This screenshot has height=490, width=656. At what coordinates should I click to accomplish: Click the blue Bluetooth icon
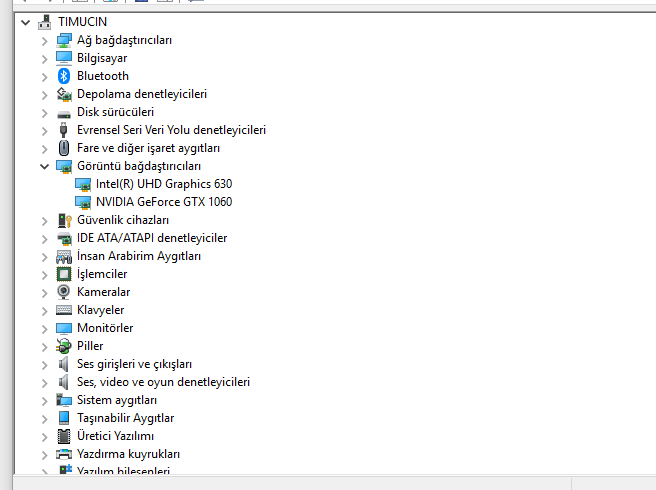click(x=64, y=76)
